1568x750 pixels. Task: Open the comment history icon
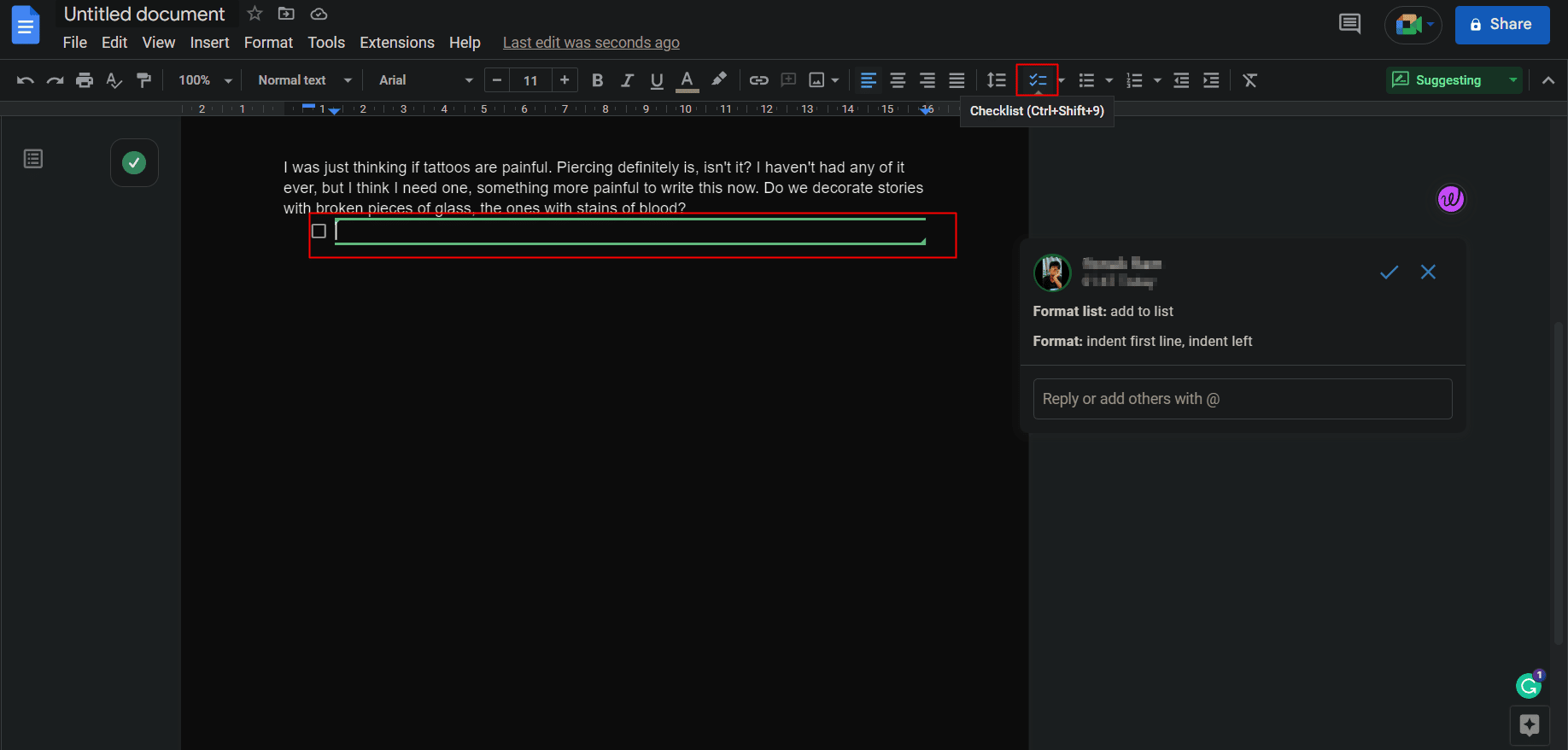(1349, 24)
